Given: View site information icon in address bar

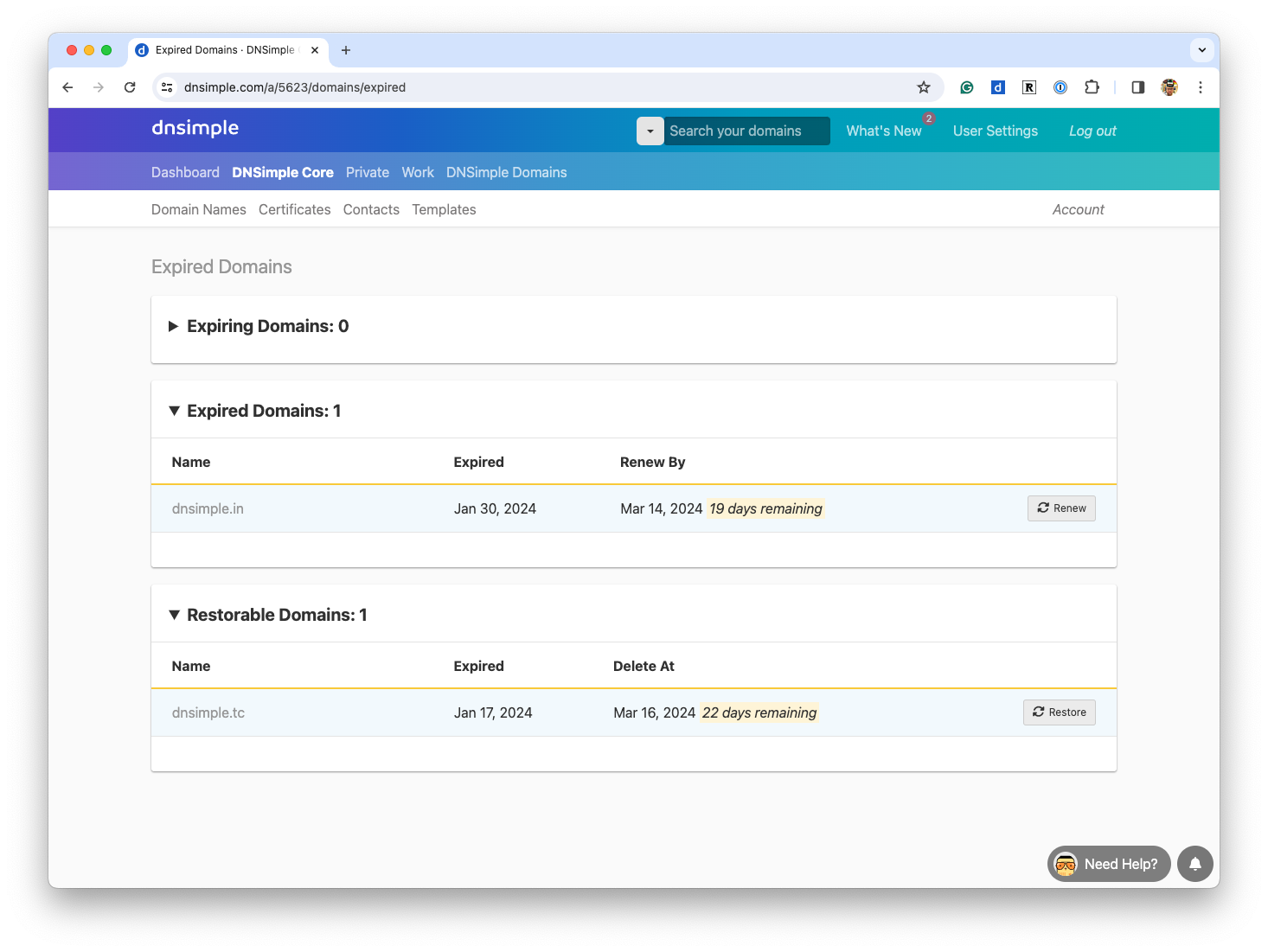Looking at the screenshot, I should click(168, 87).
